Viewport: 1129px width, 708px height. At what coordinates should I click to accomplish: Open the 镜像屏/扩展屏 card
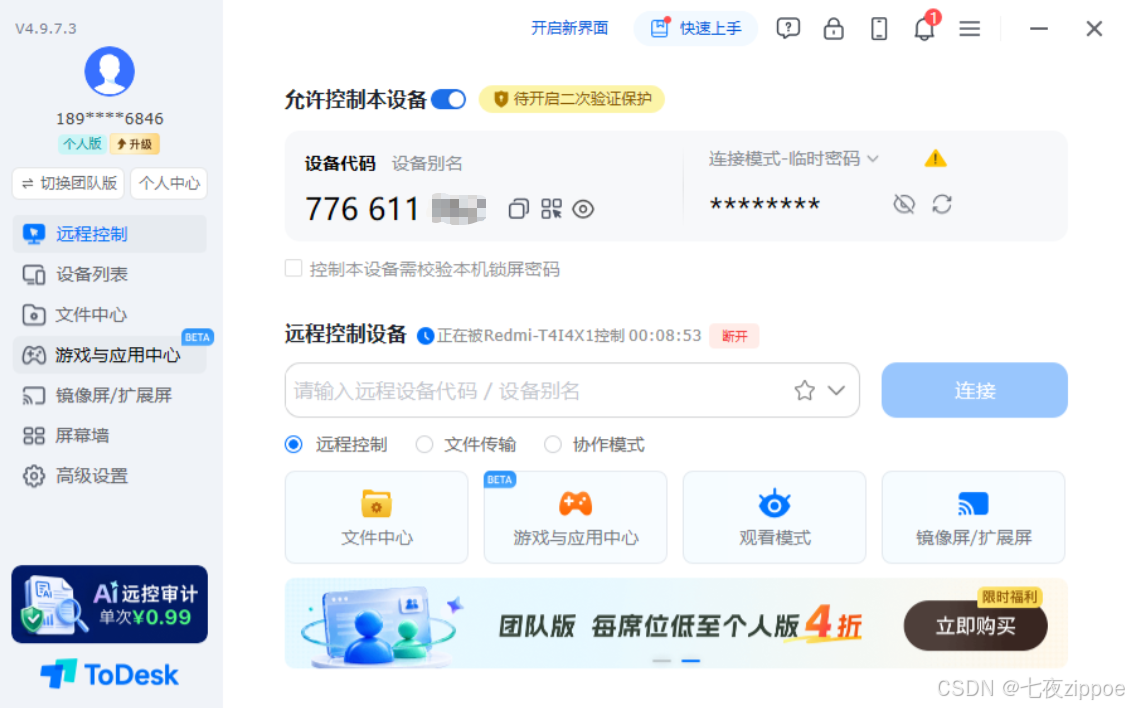click(x=973, y=517)
